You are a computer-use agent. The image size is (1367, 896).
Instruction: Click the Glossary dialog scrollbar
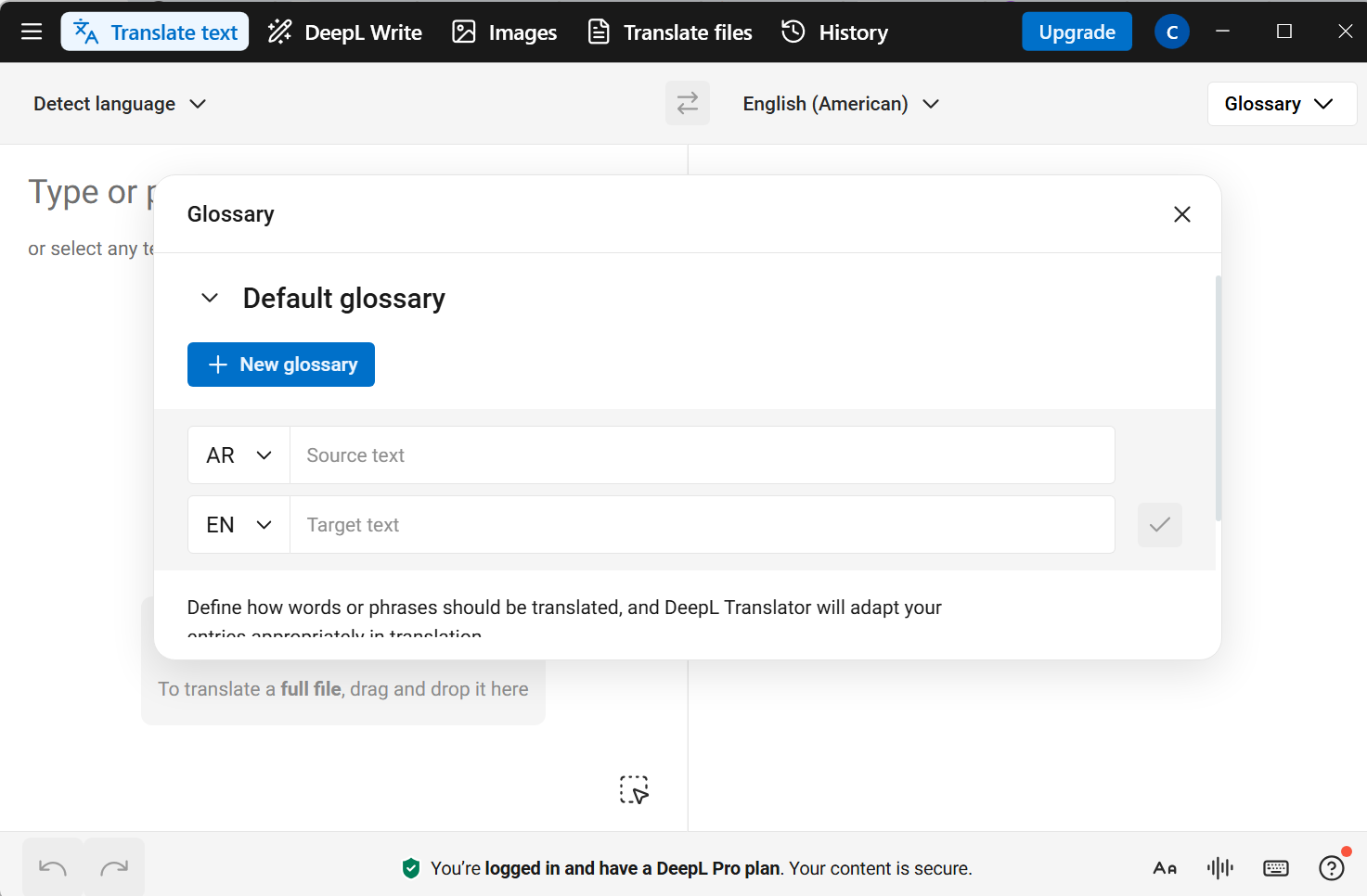click(1218, 399)
